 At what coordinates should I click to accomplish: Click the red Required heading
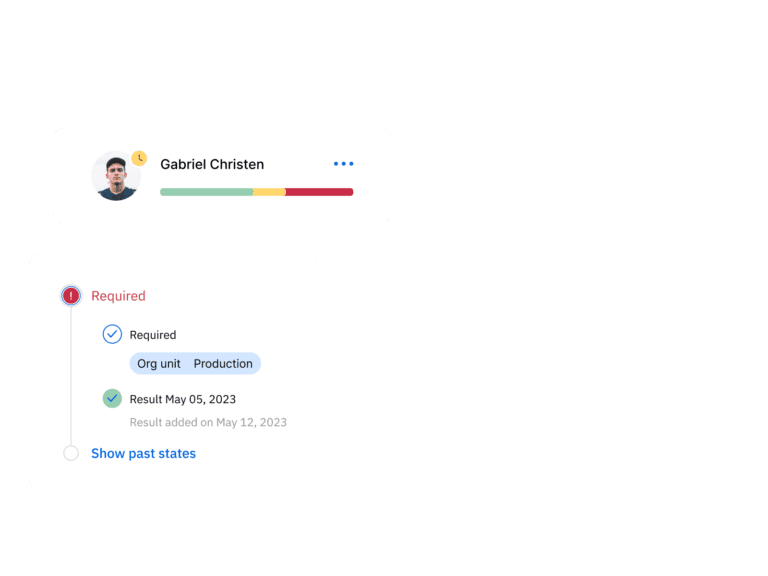[x=119, y=296]
